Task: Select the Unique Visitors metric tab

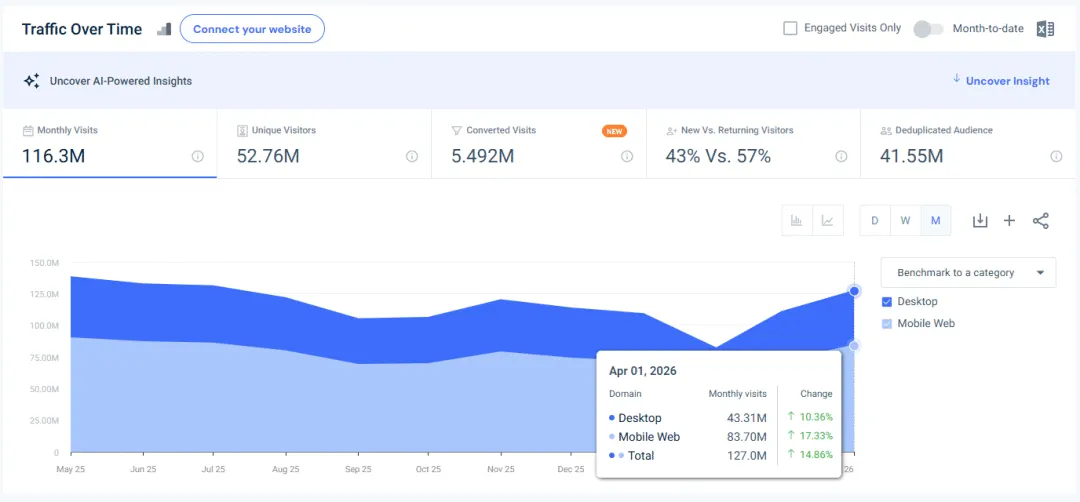Action: [x=324, y=144]
